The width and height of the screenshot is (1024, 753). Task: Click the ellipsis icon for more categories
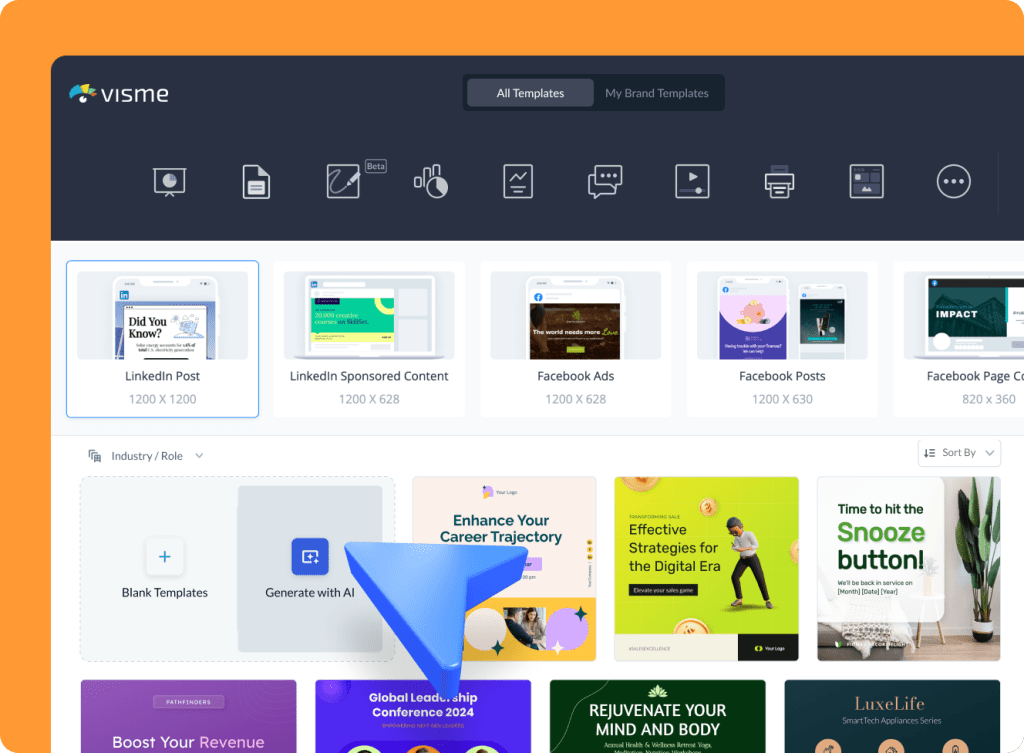[x=953, y=181]
